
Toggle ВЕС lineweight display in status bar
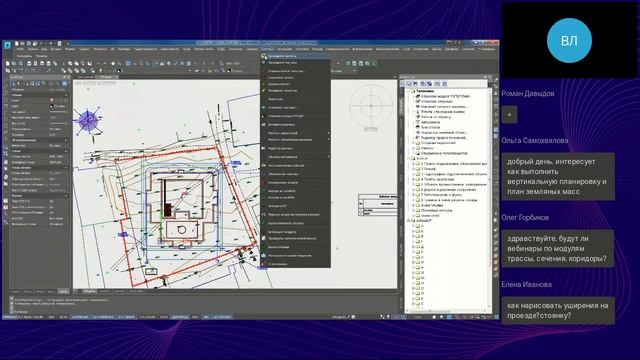[x=206, y=317]
